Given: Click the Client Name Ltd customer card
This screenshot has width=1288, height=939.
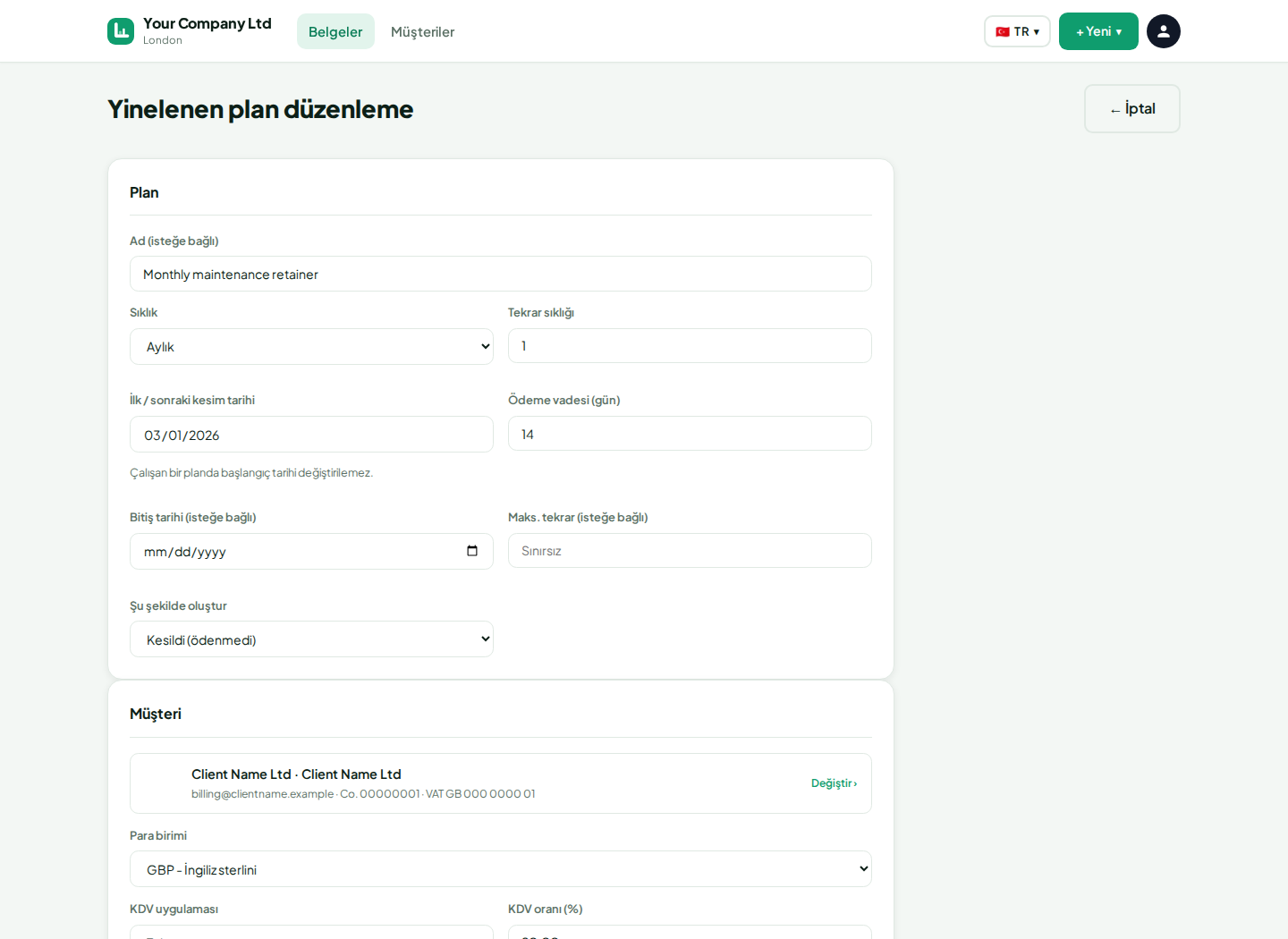Looking at the screenshot, I should [501, 783].
